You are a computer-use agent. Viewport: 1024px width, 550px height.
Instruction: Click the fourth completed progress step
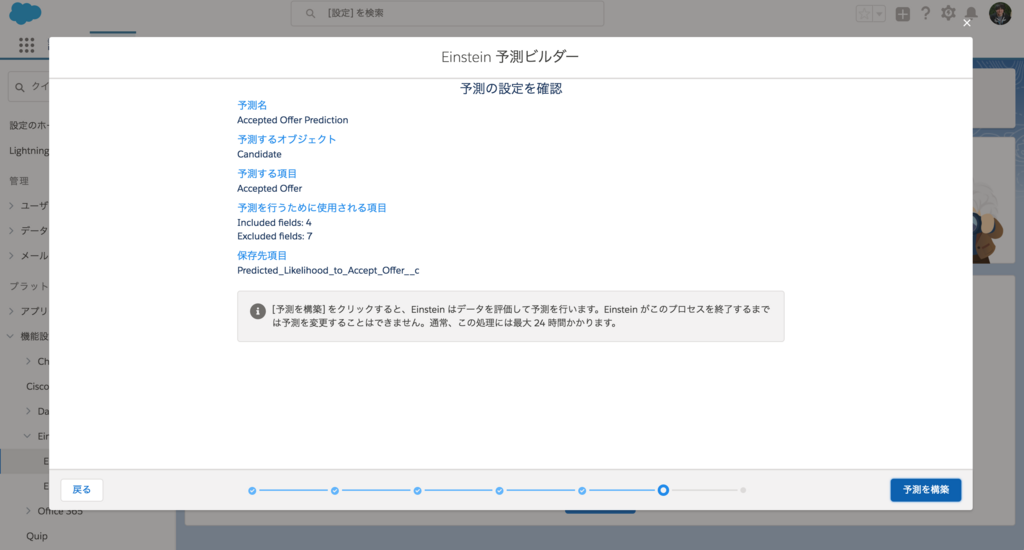point(499,491)
